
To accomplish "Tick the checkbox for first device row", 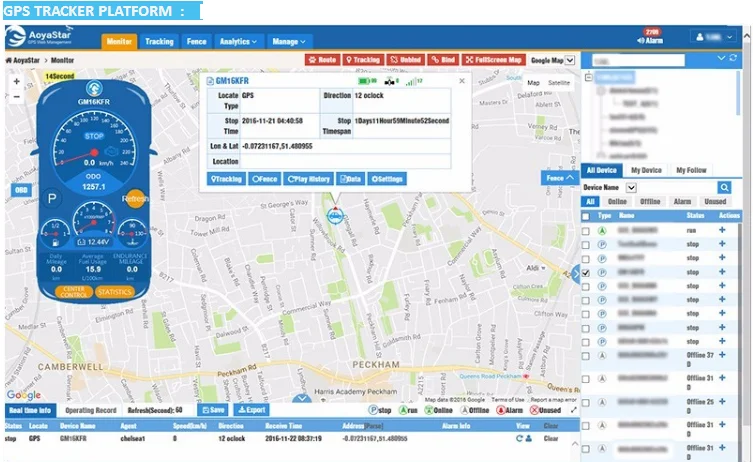I will 587,231.
